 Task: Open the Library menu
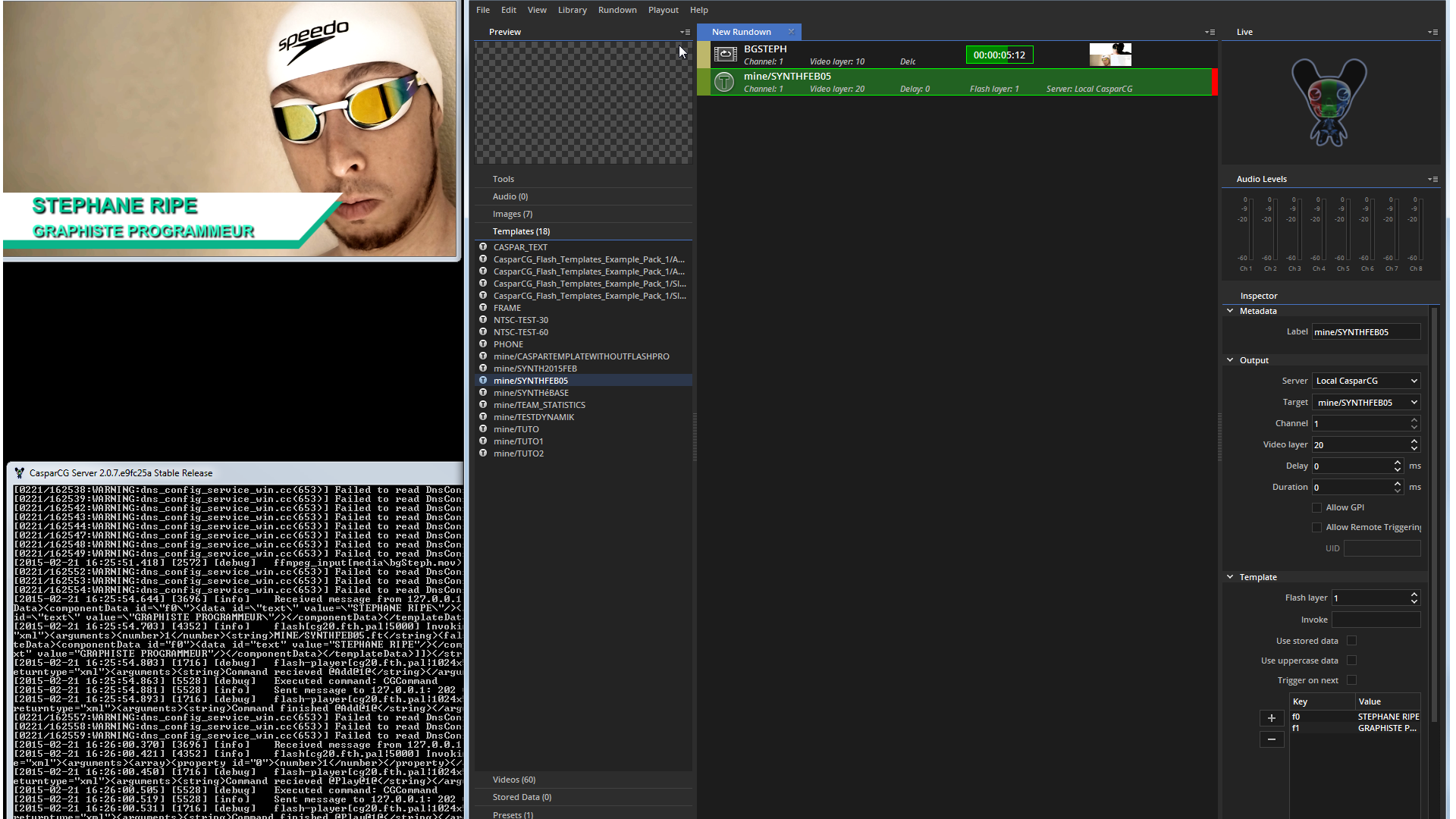pos(573,10)
